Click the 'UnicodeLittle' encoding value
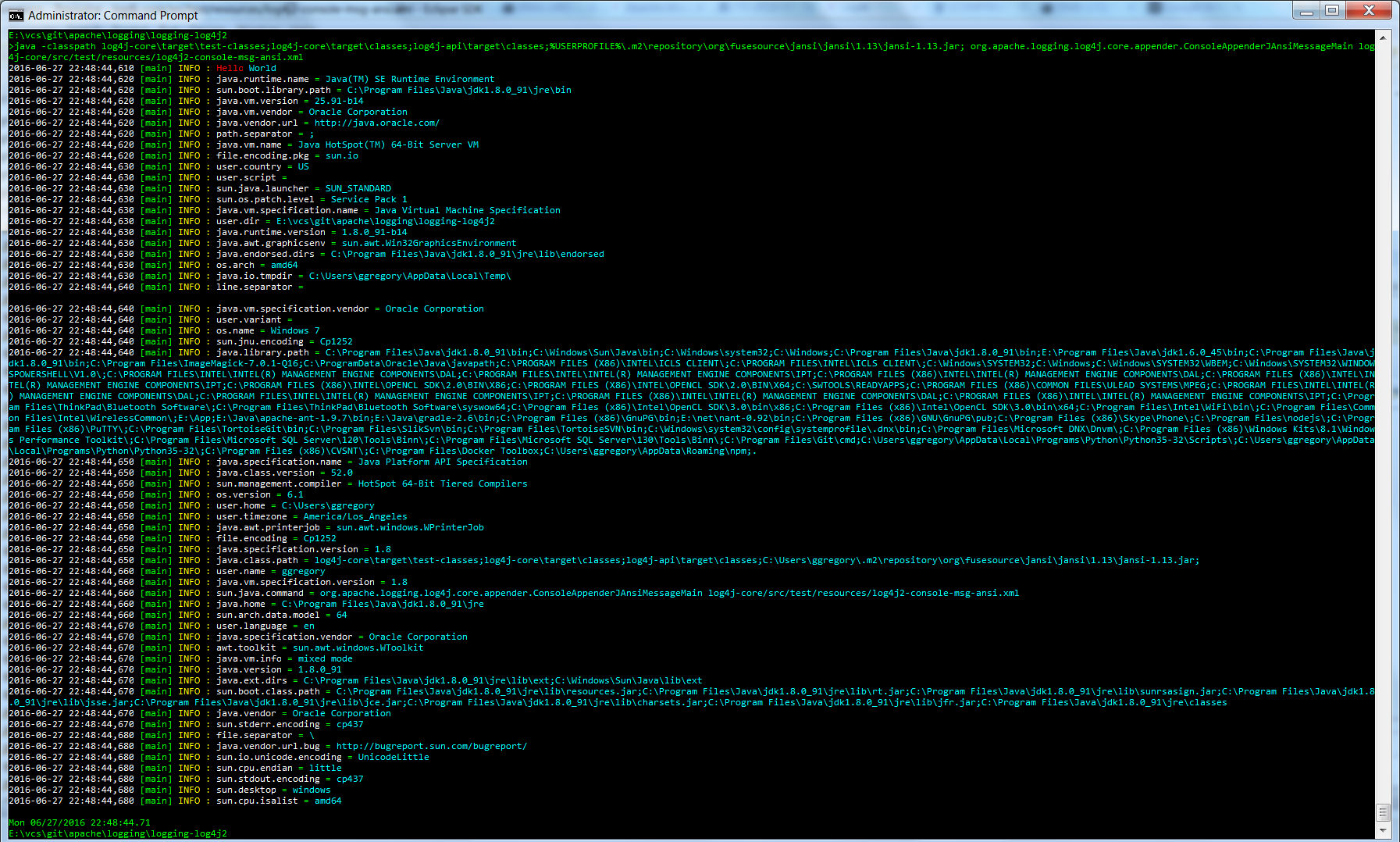 393,757
